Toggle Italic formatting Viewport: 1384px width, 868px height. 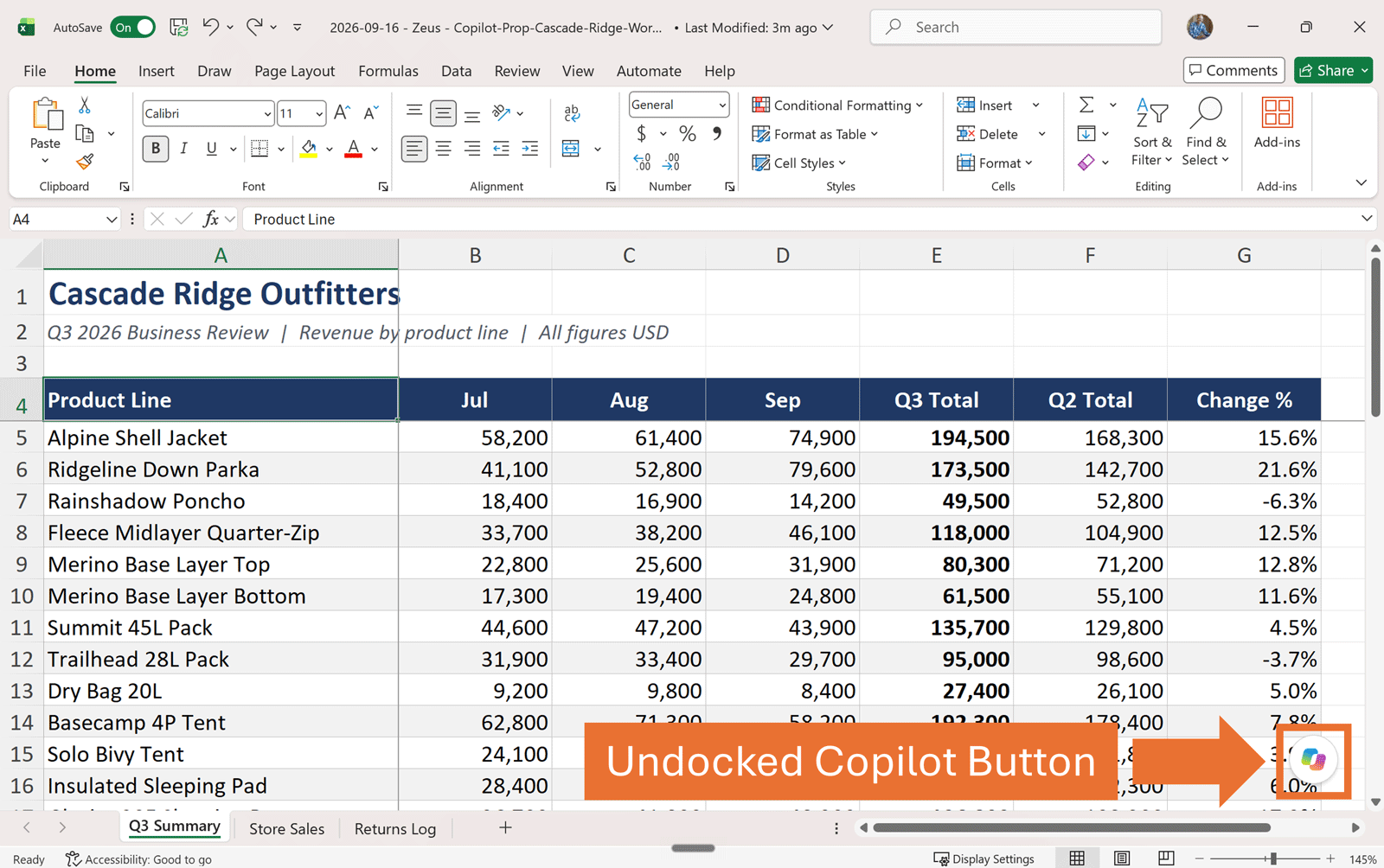[x=183, y=149]
